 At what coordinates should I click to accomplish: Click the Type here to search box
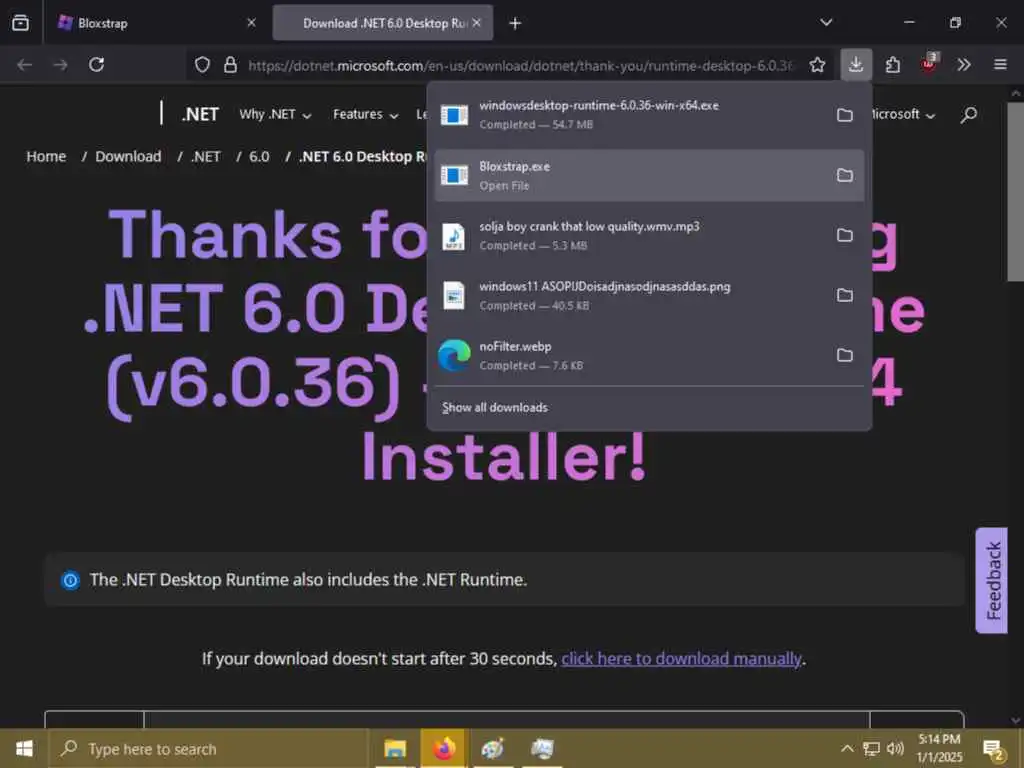tap(209, 749)
